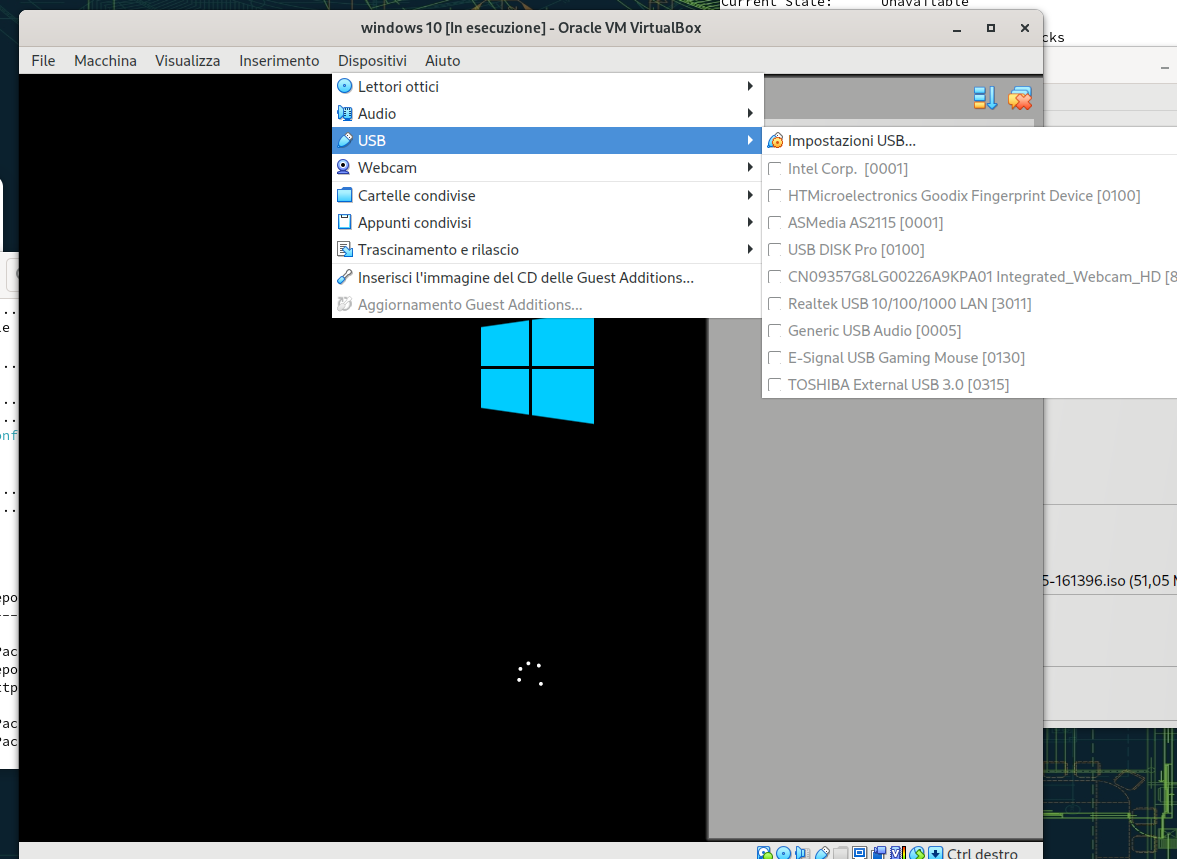The width and height of the screenshot is (1177, 859).
Task: Click the audio speaker indicator in status bar
Action: pyautogui.click(x=802, y=853)
